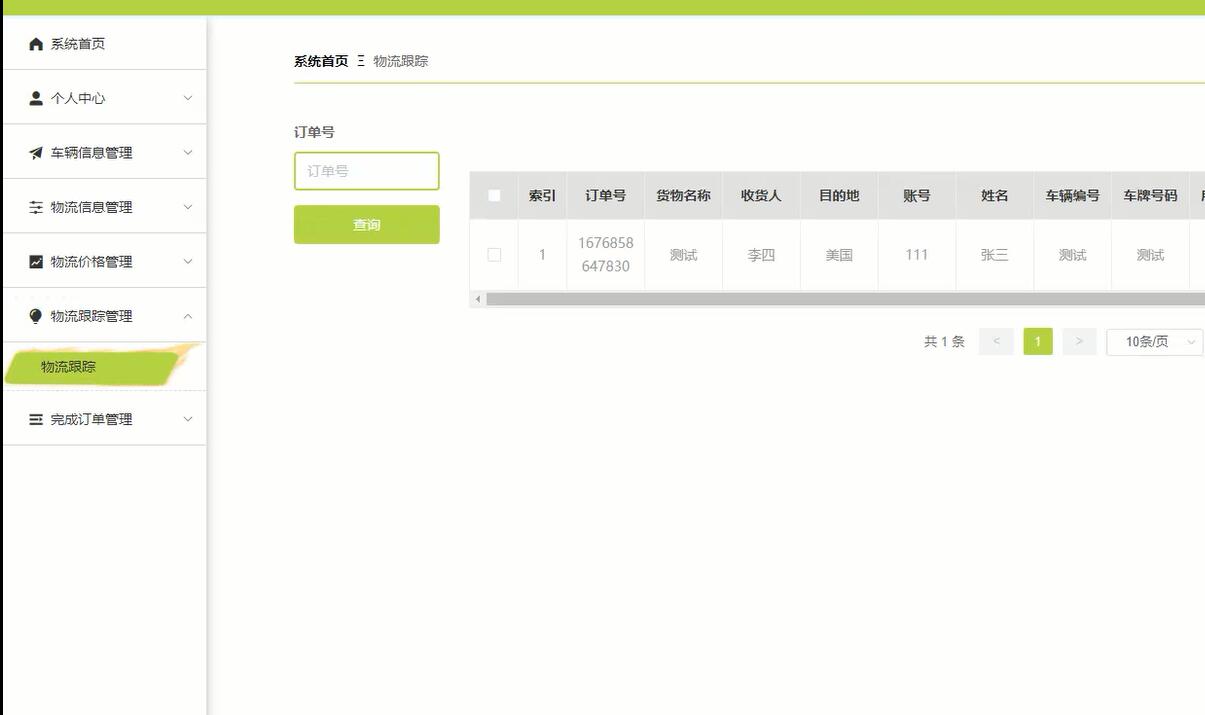
Task: Check the checkbox for order row 1
Action: click(x=493, y=254)
